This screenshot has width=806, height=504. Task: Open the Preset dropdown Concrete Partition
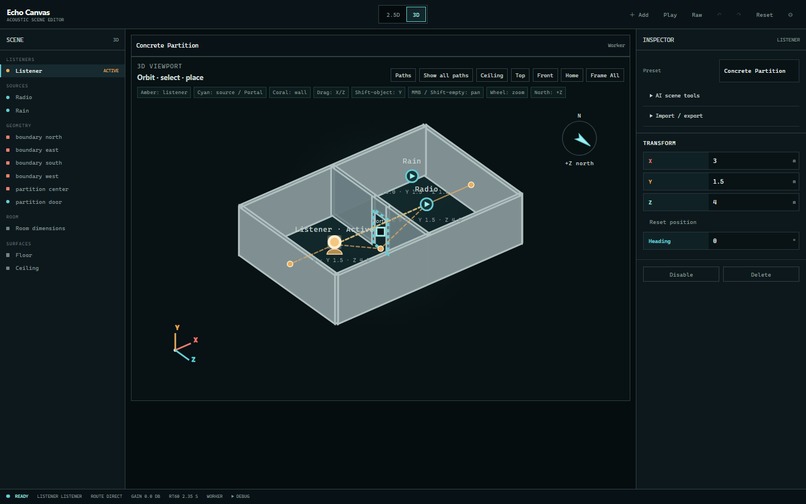[x=759, y=71]
